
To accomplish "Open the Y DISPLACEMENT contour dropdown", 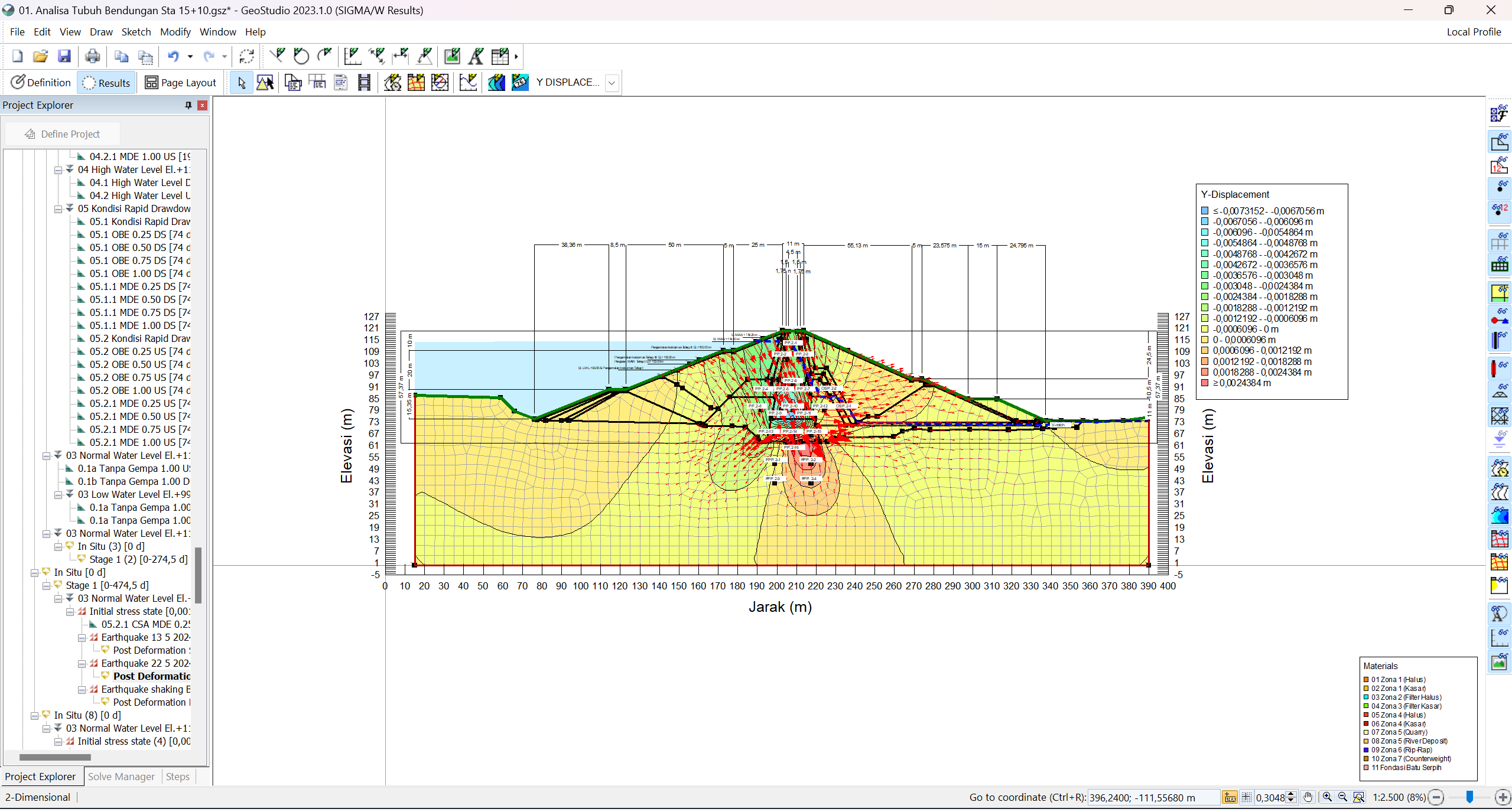I will point(612,83).
